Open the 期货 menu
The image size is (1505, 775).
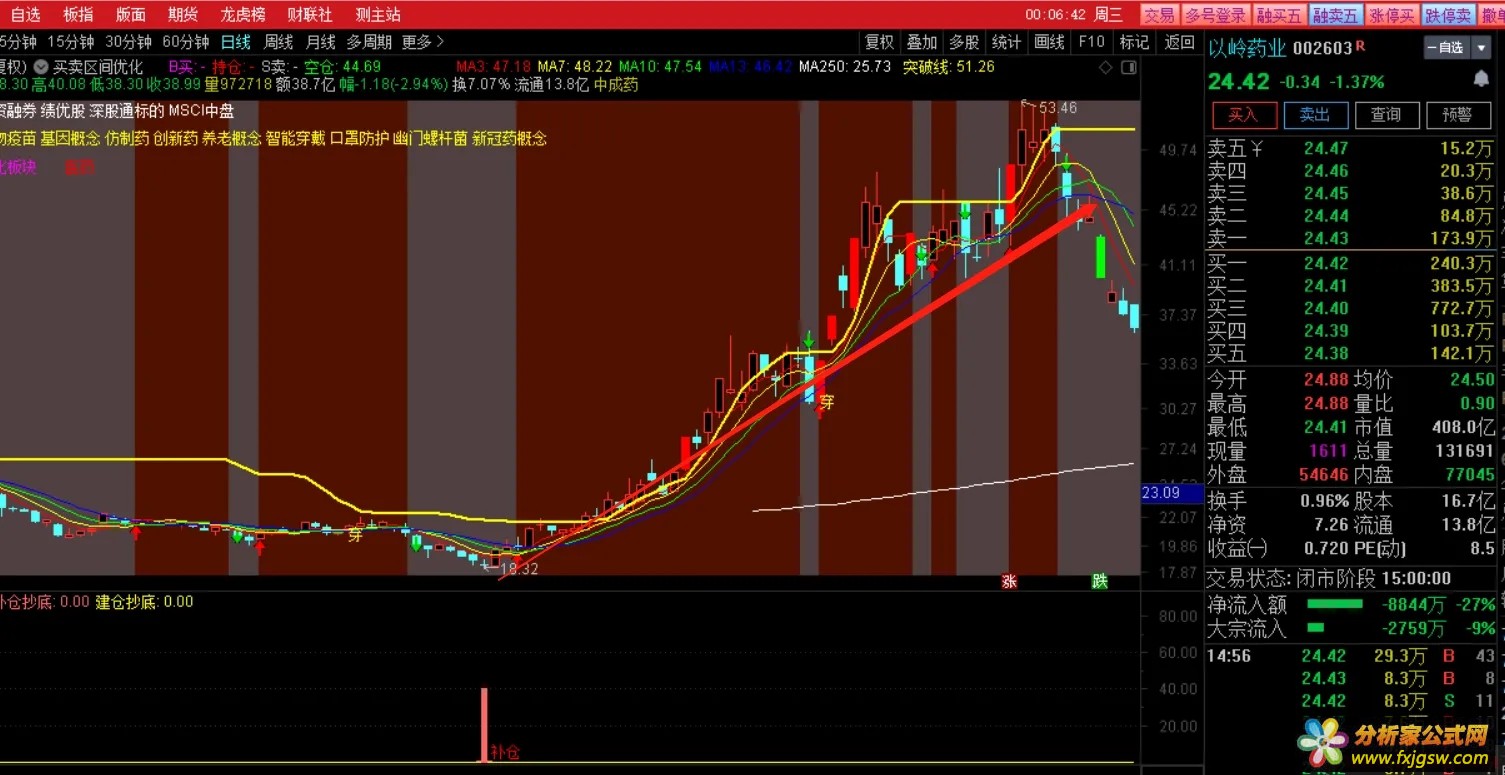pyautogui.click(x=183, y=14)
